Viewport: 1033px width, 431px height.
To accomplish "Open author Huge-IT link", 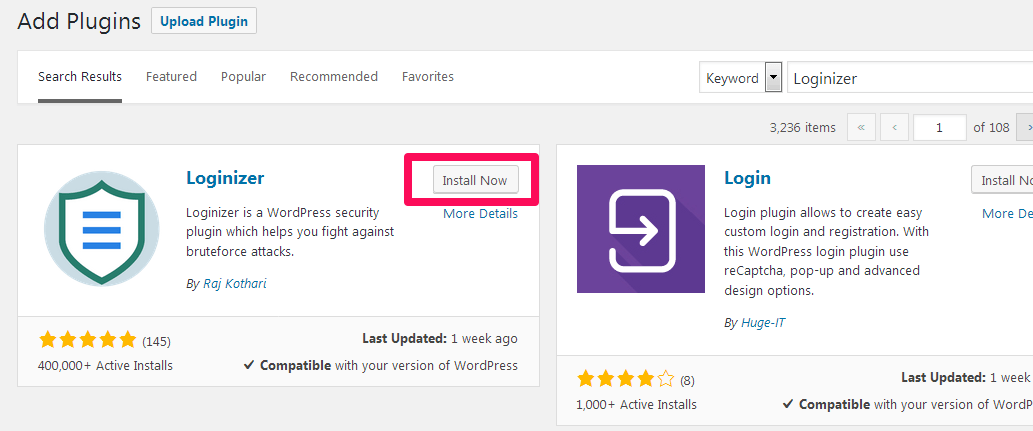I will point(763,323).
